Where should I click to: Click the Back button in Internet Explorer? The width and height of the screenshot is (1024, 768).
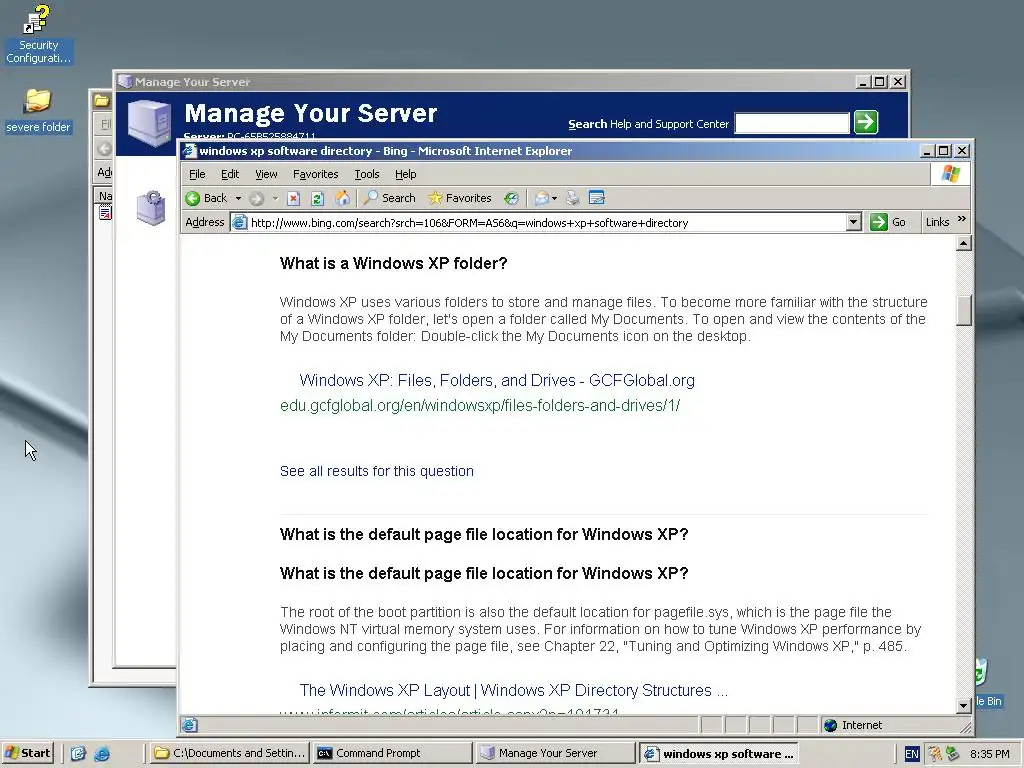tap(206, 198)
